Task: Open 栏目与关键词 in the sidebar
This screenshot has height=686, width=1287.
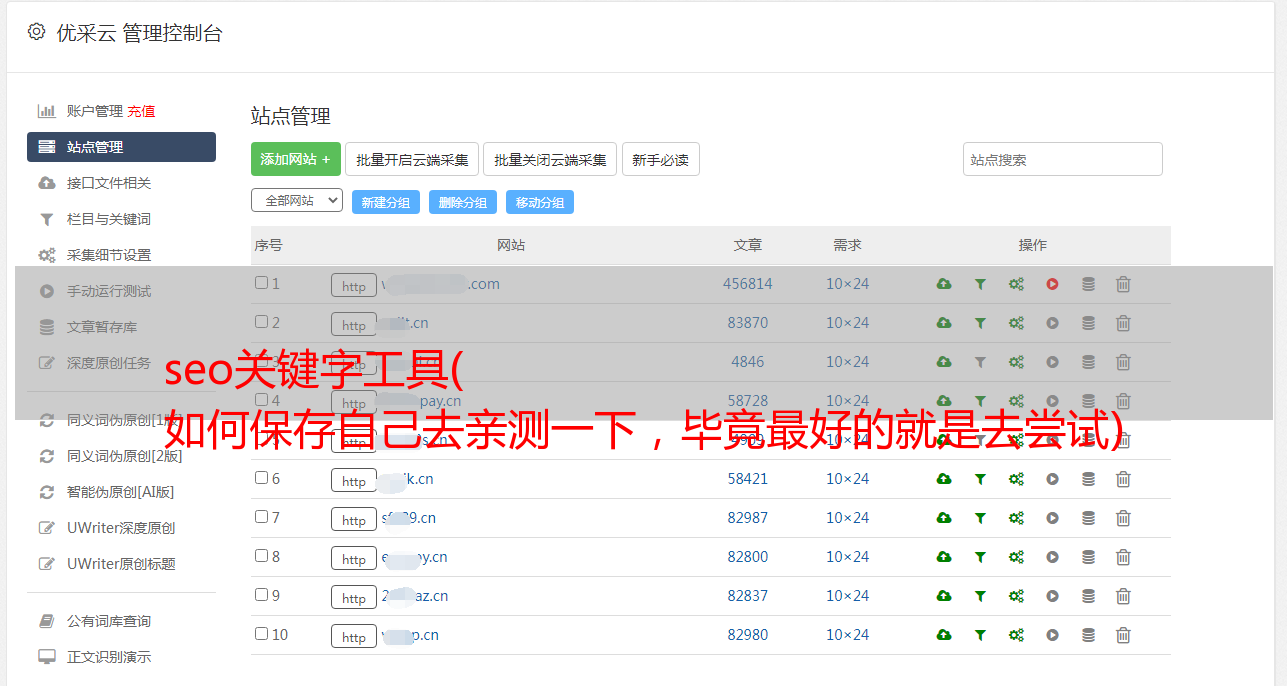Action: [109, 219]
